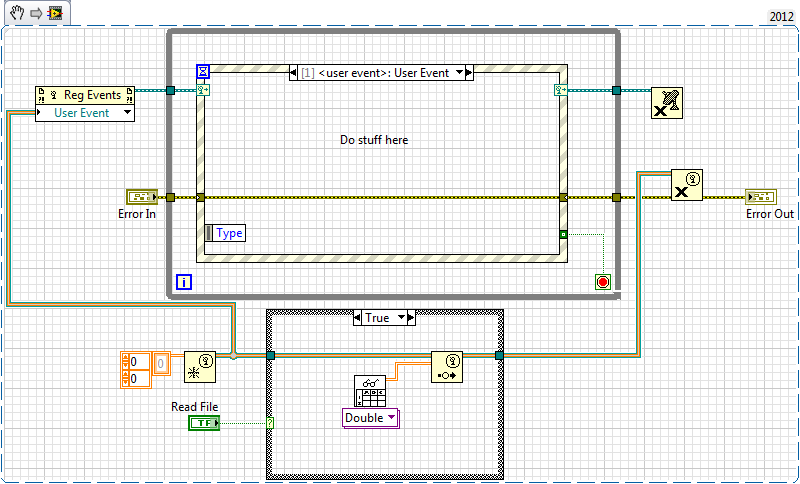Select the loop iteration terminal
This screenshot has width=800, height=484.
pos(184,283)
